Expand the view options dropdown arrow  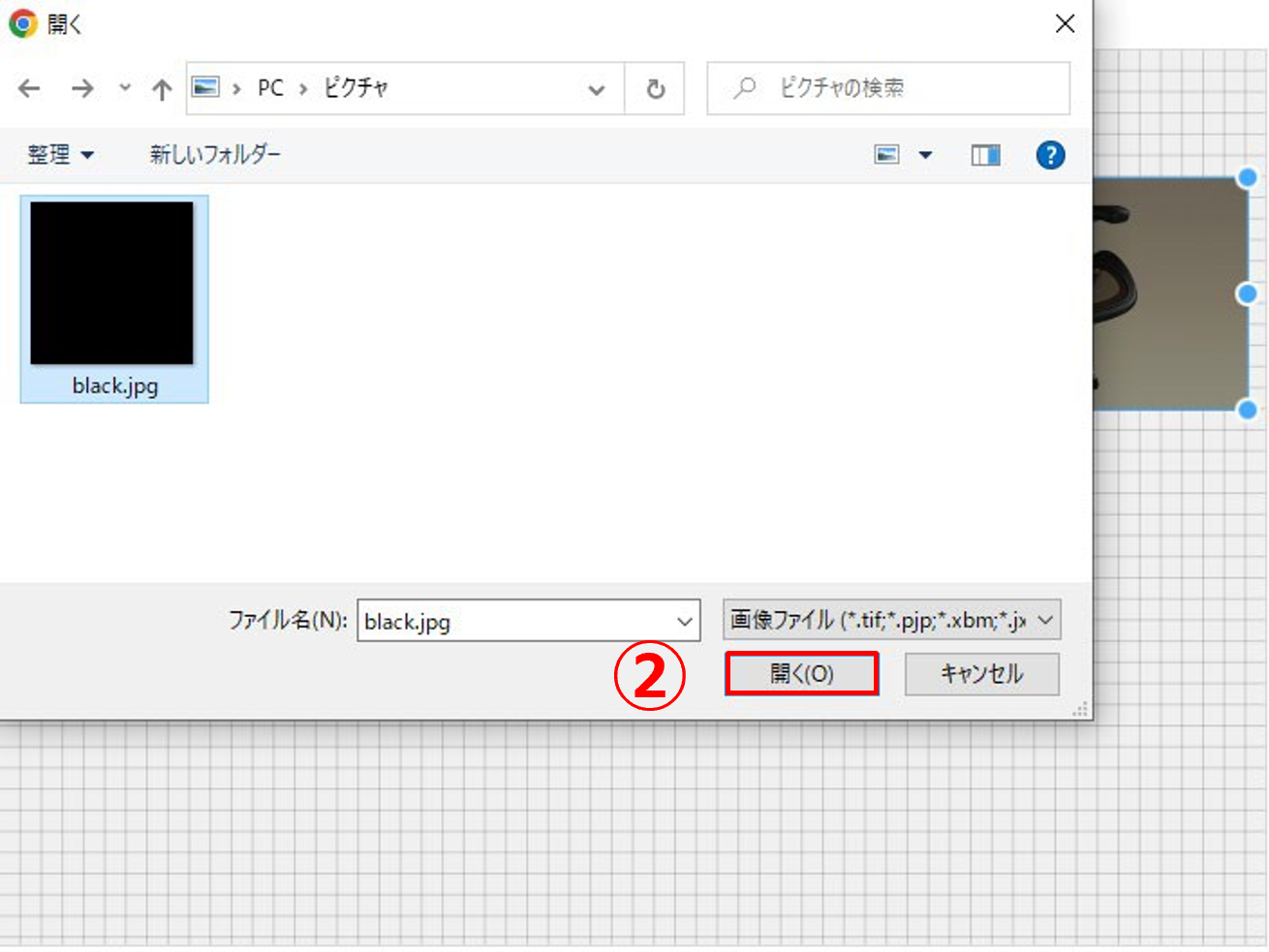click(x=925, y=155)
